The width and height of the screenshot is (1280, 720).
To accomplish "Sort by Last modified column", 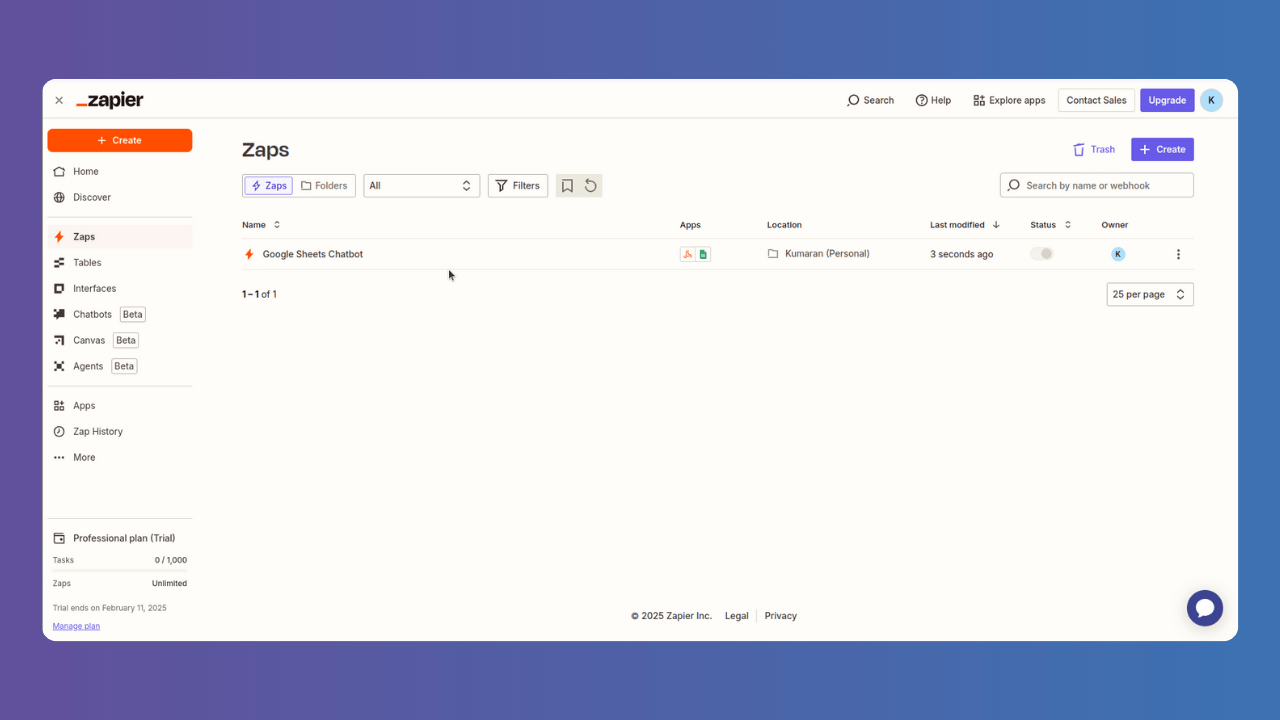I will (x=965, y=225).
